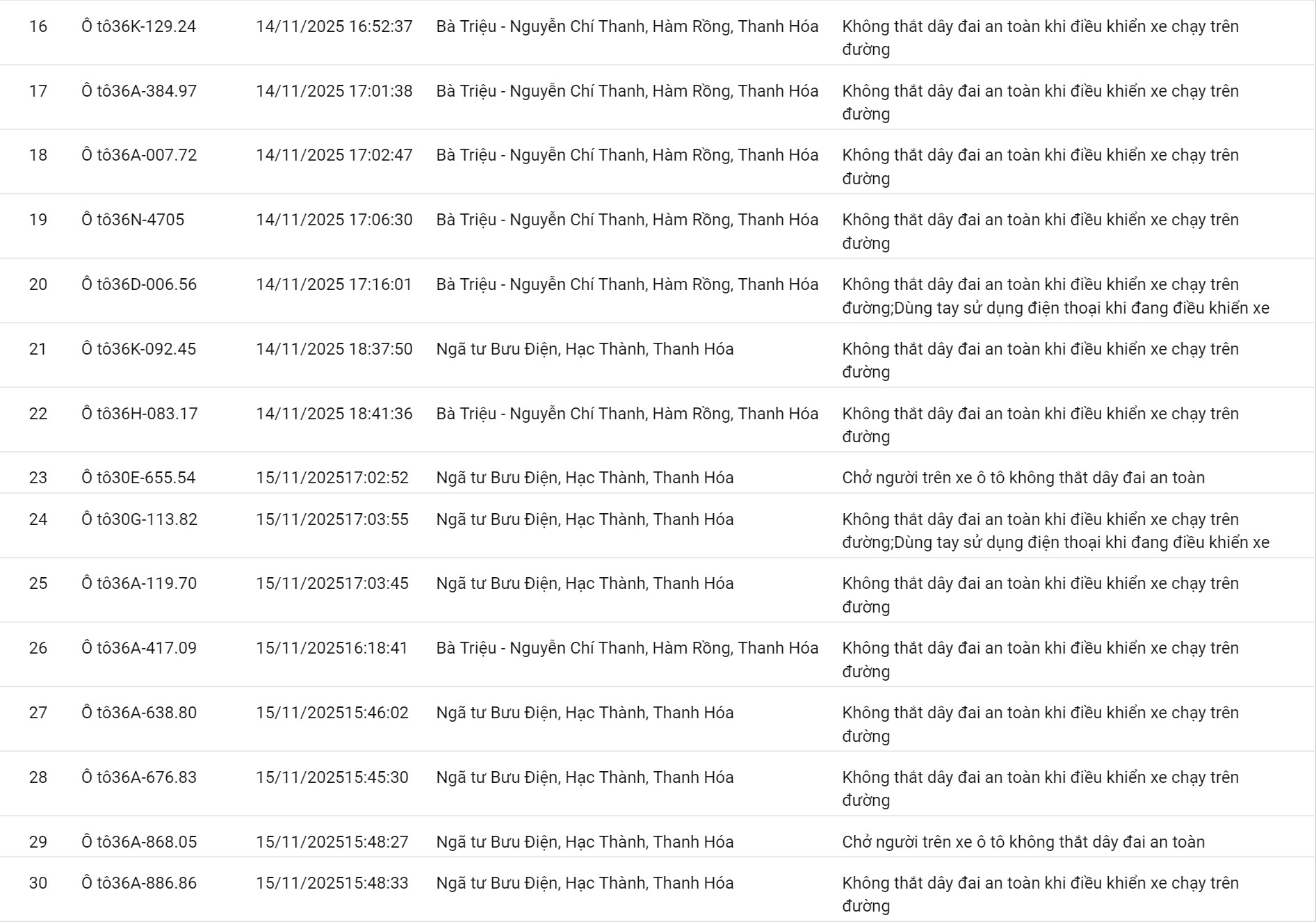Click the location cell in row 21
This screenshot has width=1316, height=922.
(x=585, y=349)
